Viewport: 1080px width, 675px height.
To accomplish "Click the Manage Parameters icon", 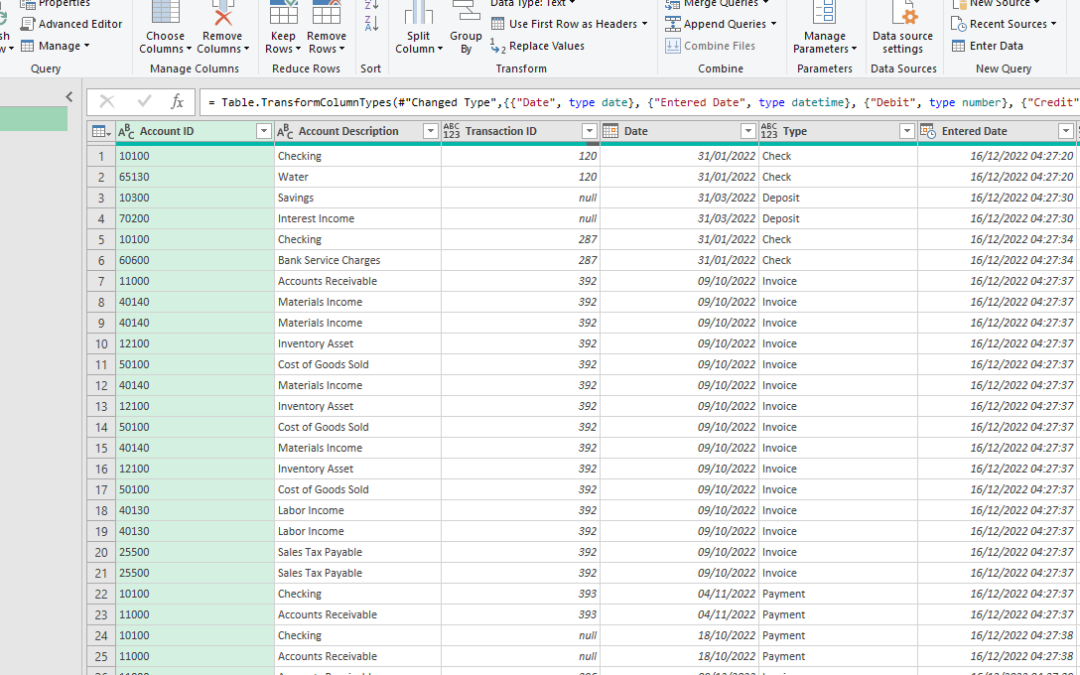I will [824, 12].
